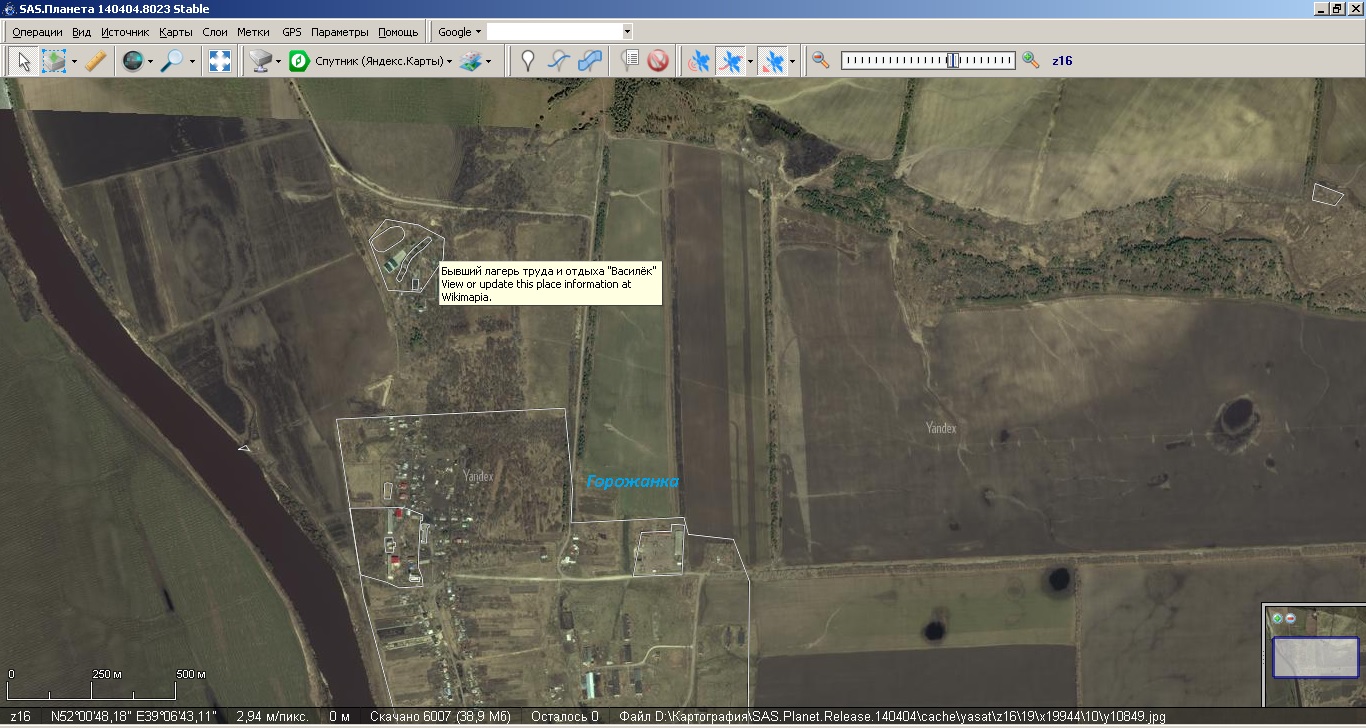The height and width of the screenshot is (728, 1366).
Task: Expand the layers overlay dropdown arrow
Action: click(488, 62)
